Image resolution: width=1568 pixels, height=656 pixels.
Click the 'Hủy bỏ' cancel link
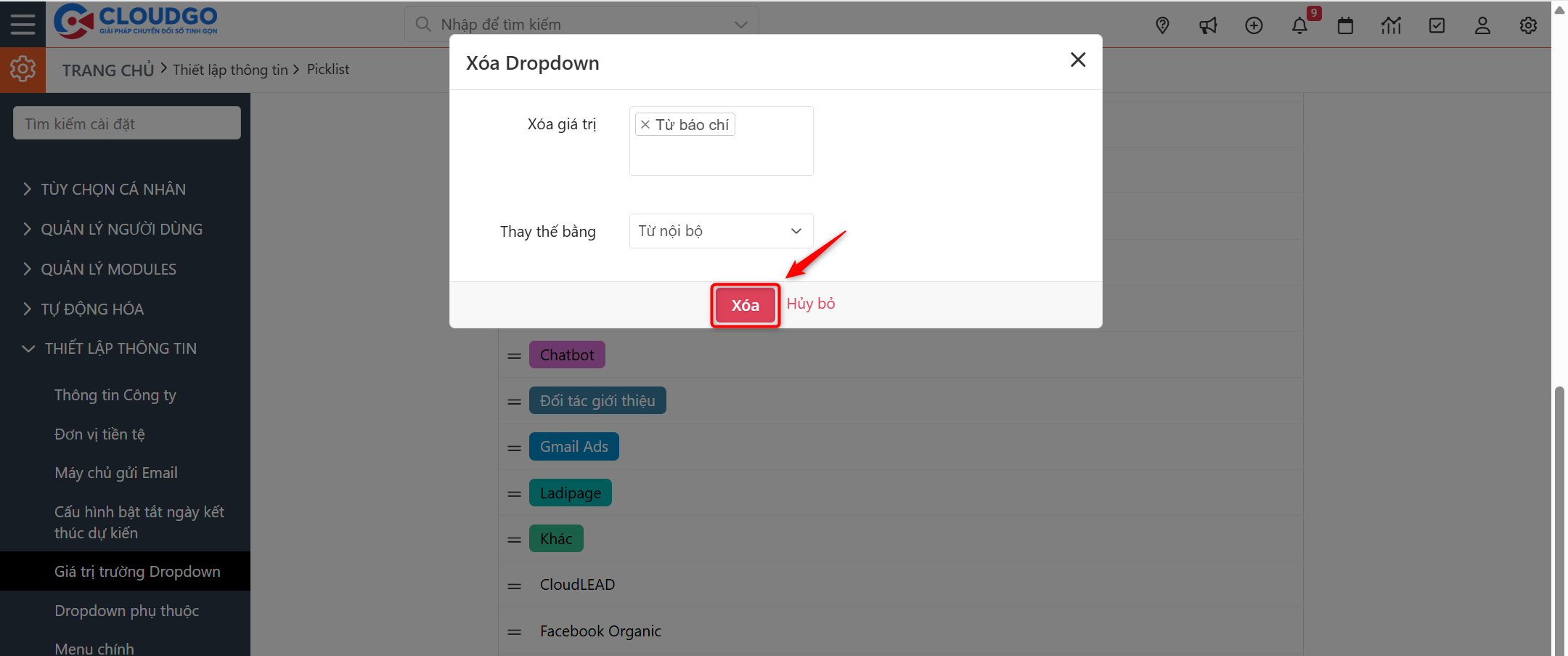click(811, 304)
